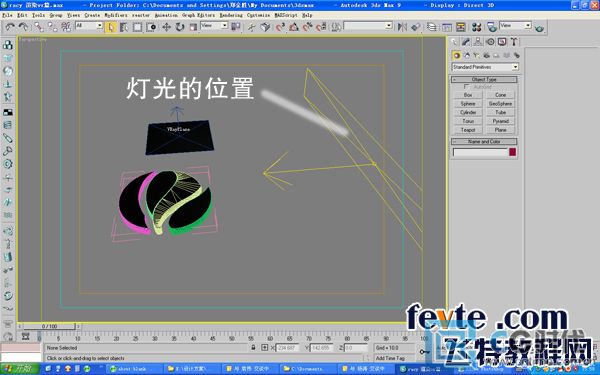600x375 pixels.
Task: Choose the Rectangular Selection Region icon
Action: click(137, 27)
